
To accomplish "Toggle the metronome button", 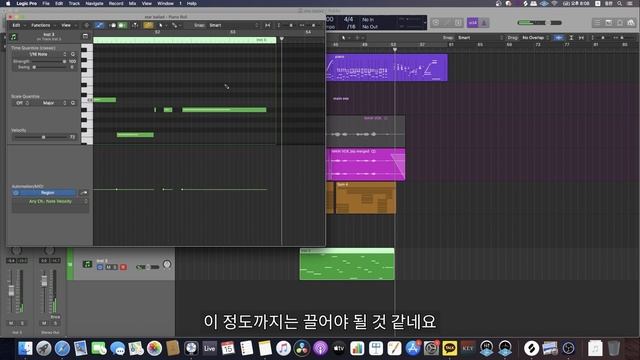I will pyautogui.click(x=484, y=23).
